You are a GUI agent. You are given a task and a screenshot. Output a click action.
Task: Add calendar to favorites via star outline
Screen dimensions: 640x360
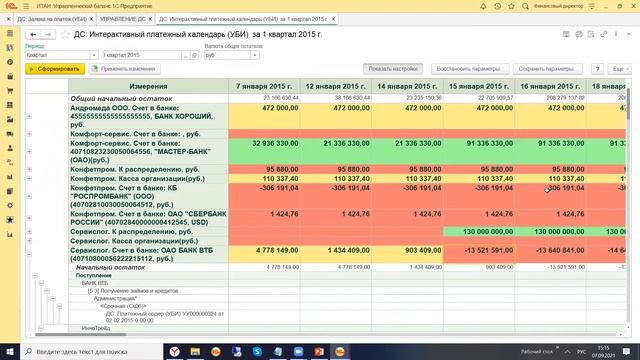65,35
